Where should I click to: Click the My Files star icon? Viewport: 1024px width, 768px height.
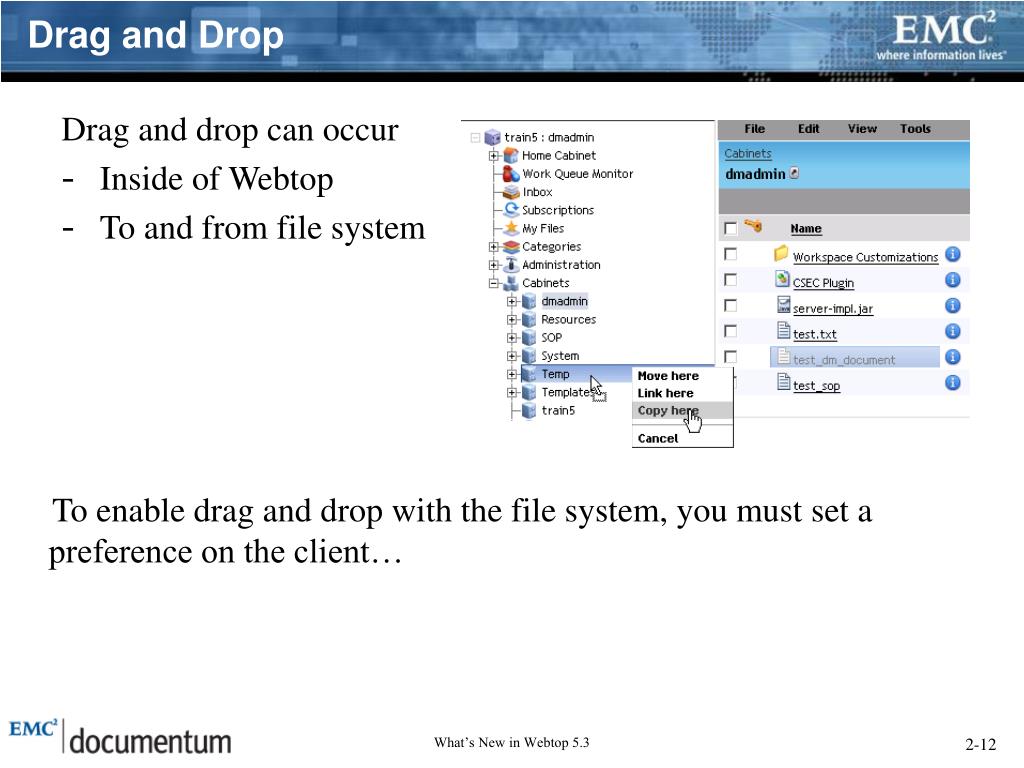(x=511, y=228)
